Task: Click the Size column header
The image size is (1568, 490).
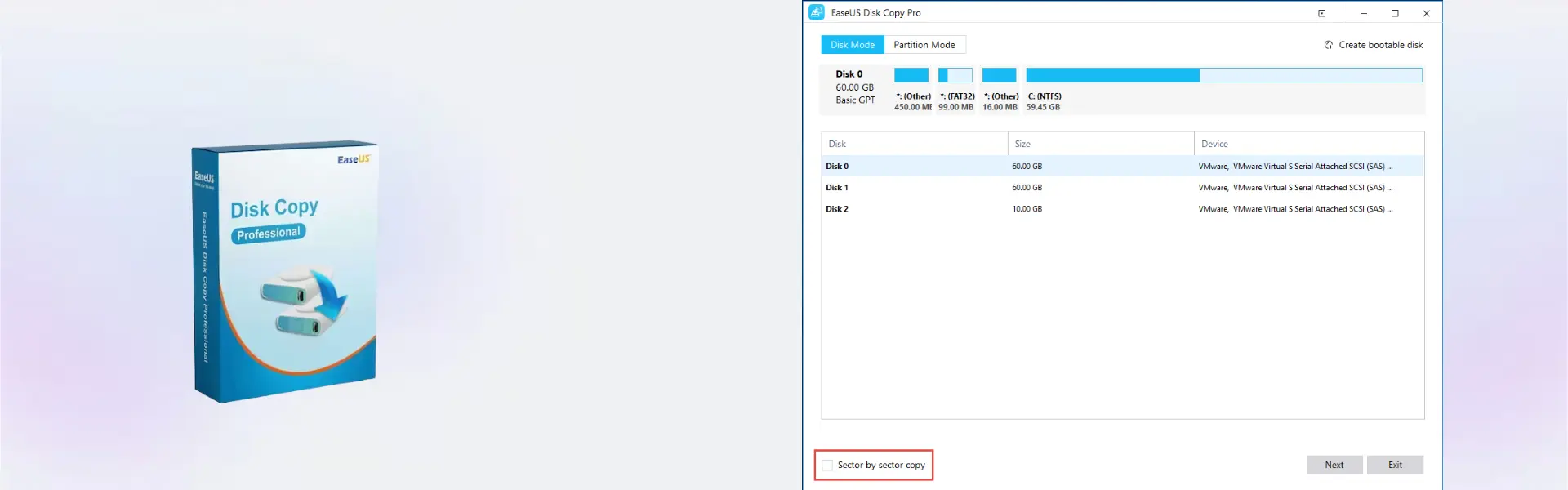Action: coord(1101,144)
